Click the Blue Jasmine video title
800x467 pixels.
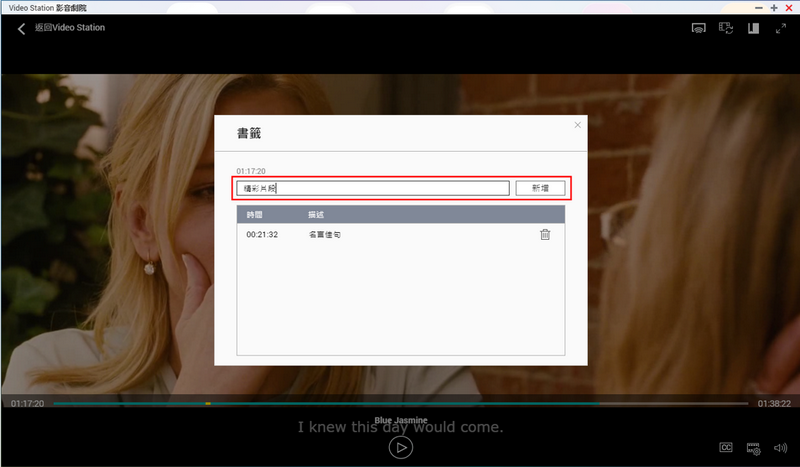tap(401, 420)
